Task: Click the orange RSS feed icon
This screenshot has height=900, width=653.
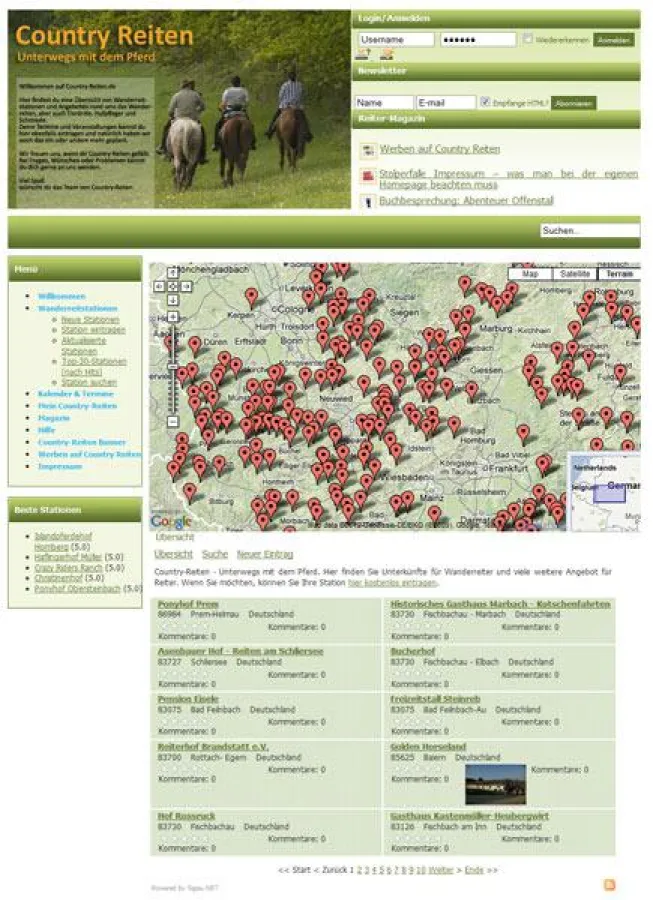Action: 609,885
